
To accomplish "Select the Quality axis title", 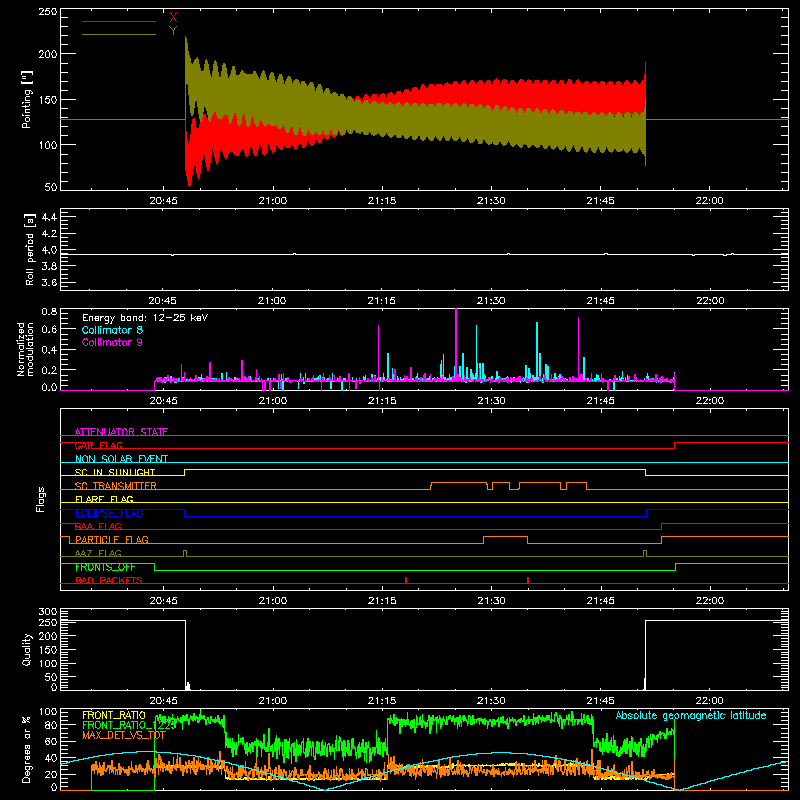I will pos(27,649).
